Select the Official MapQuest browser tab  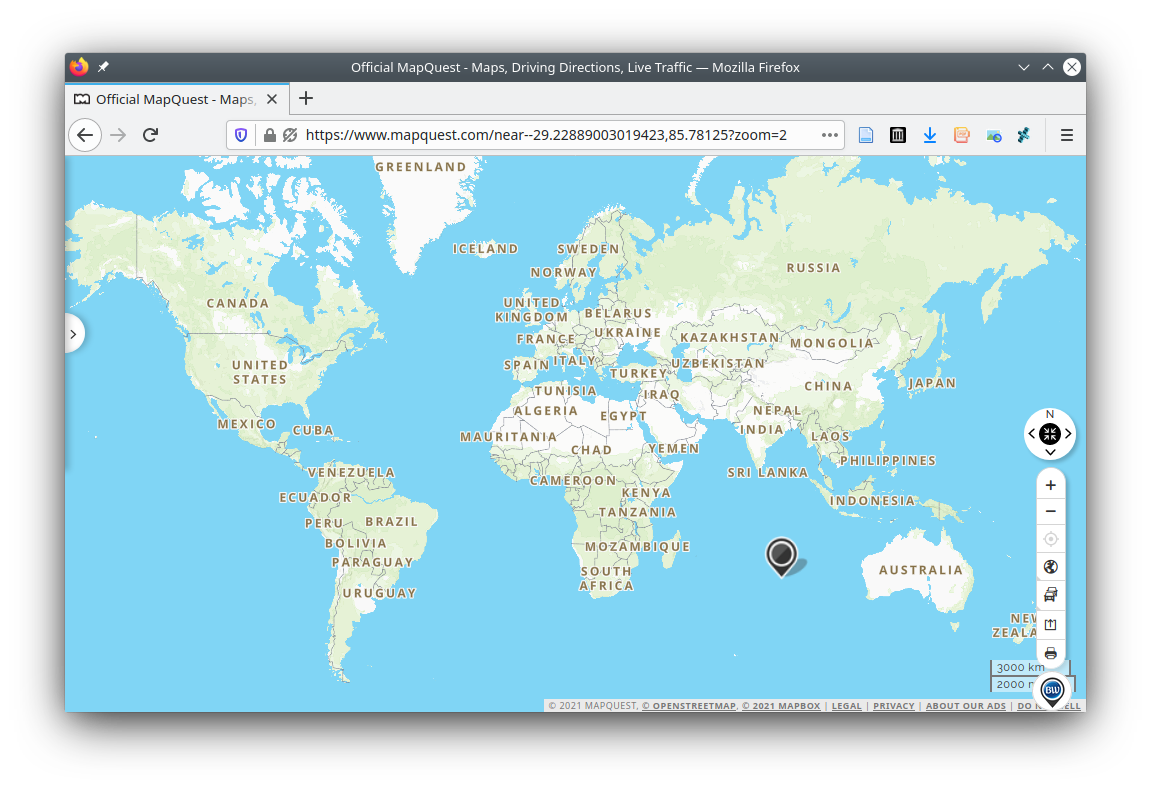tap(177, 99)
